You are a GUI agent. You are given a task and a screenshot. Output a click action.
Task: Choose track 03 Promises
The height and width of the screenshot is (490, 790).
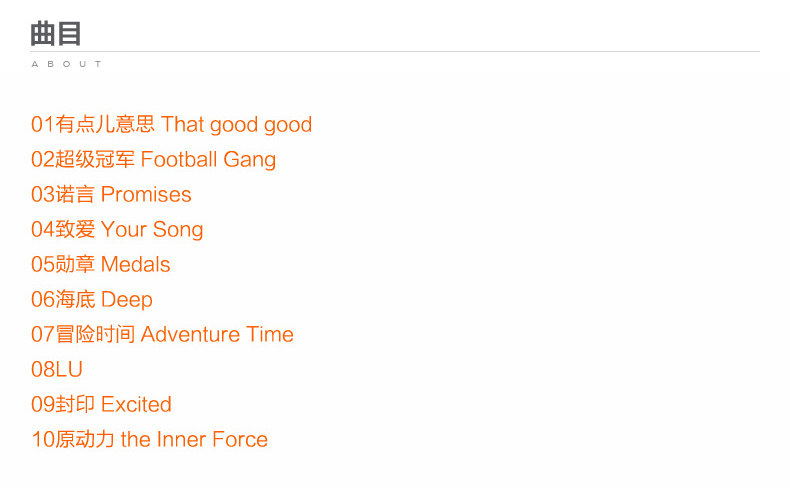[111, 194]
